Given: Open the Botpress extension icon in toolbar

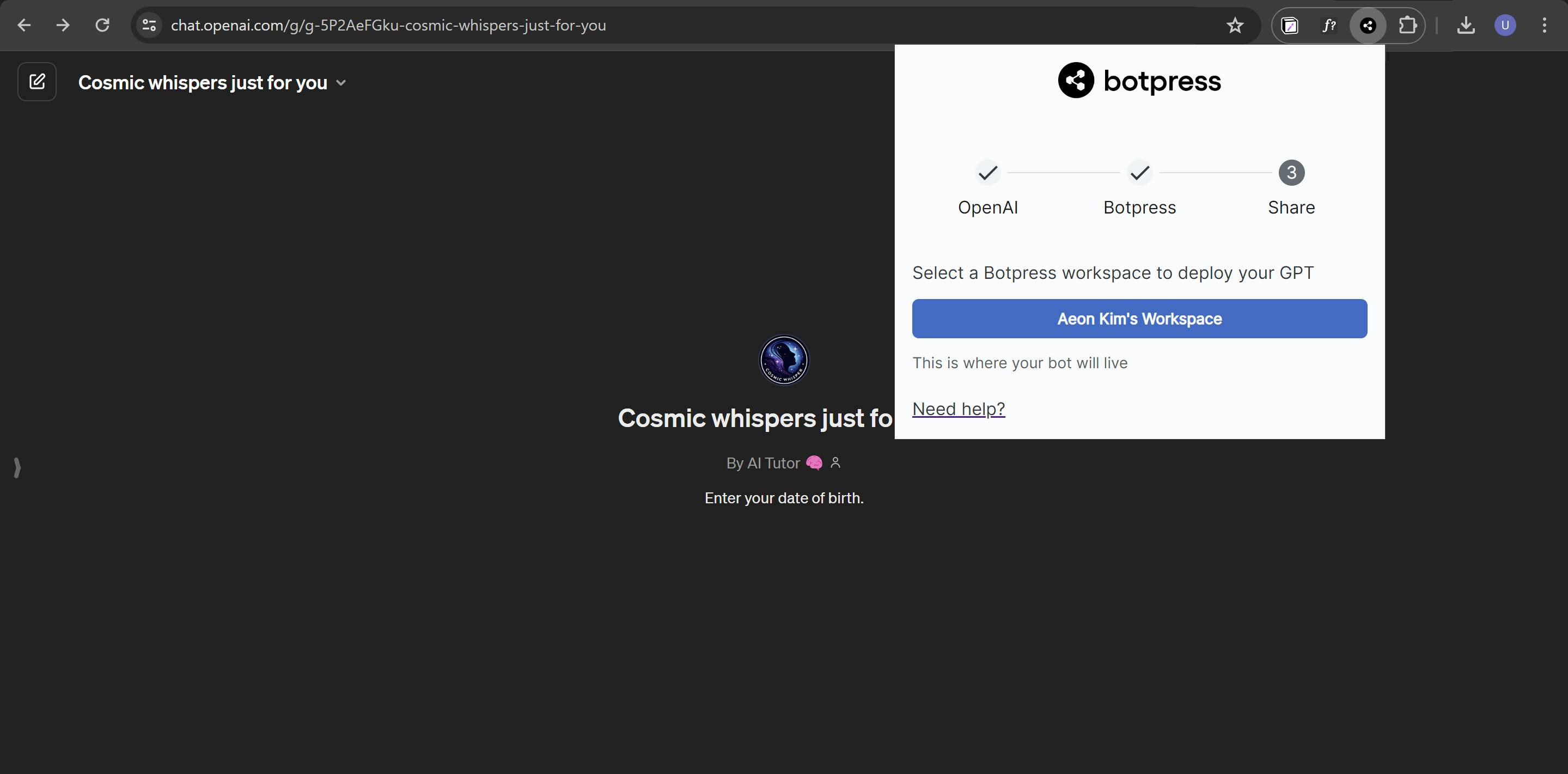Looking at the screenshot, I should (1368, 26).
